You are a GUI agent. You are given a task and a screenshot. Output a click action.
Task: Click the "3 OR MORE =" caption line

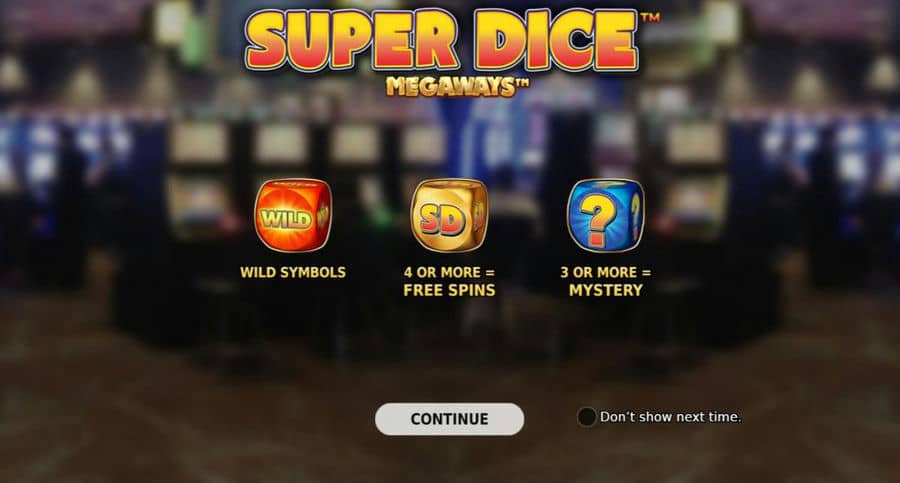[x=606, y=272]
